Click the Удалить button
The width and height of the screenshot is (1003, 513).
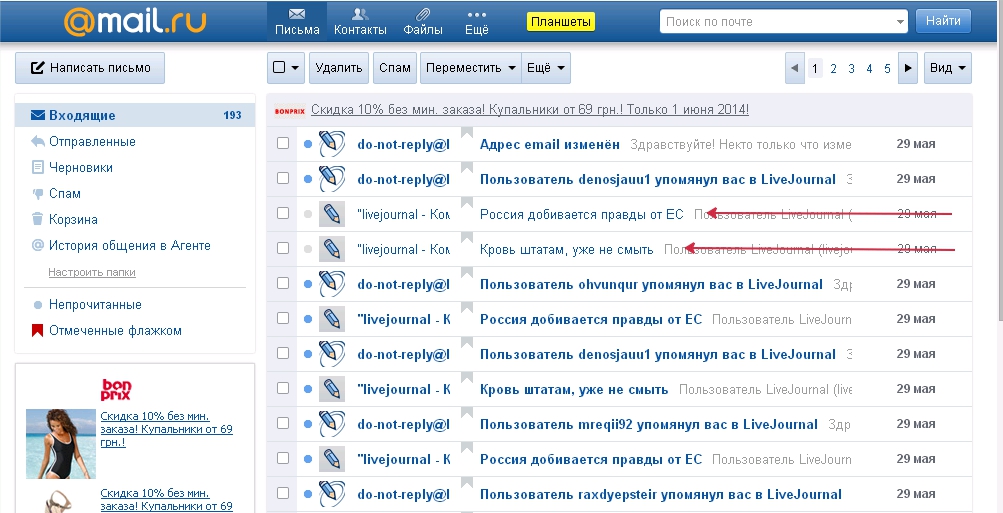click(339, 68)
